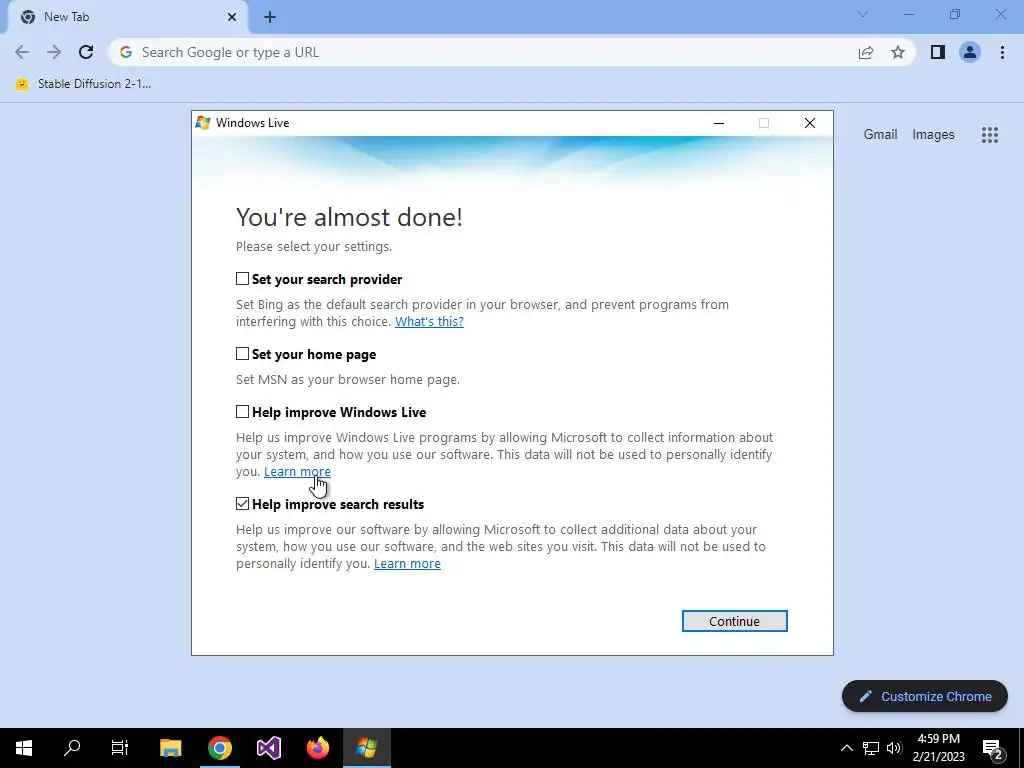Image resolution: width=1024 pixels, height=768 pixels.
Task: Close the Windows Live dialog
Action: click(x=810, y=123)
